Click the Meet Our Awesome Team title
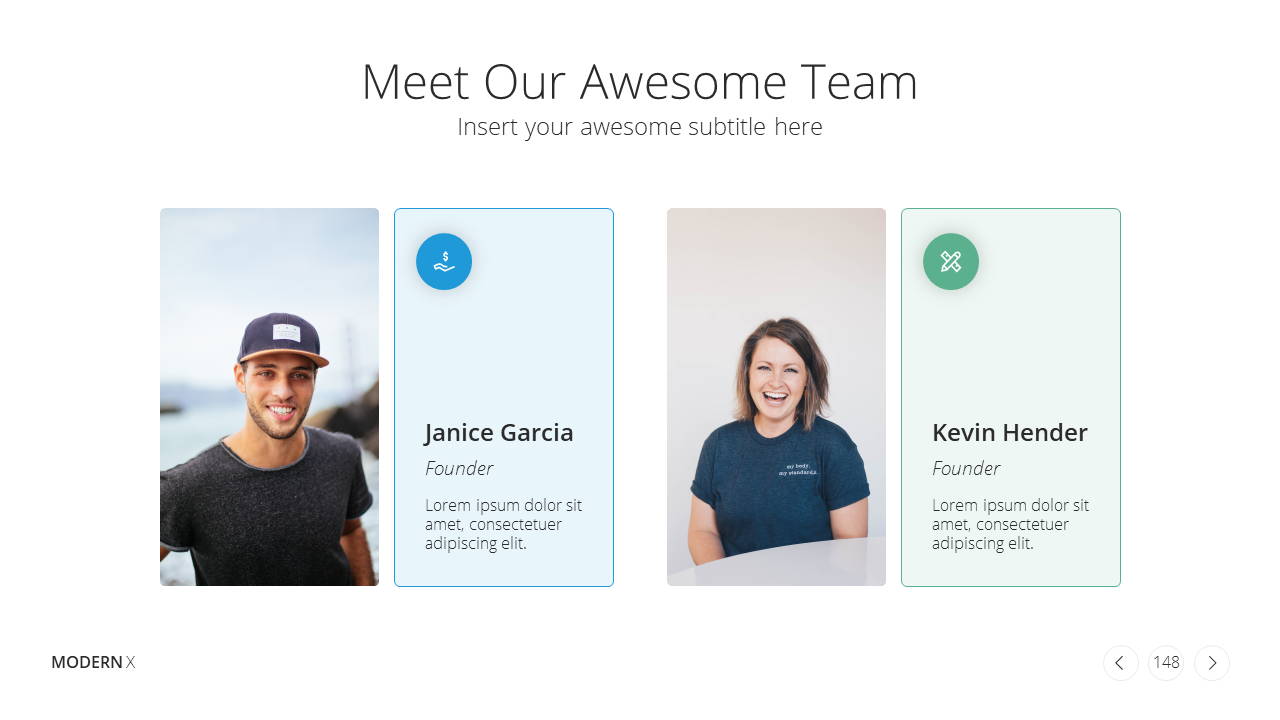1280x720 pixels. pos(639,82)
